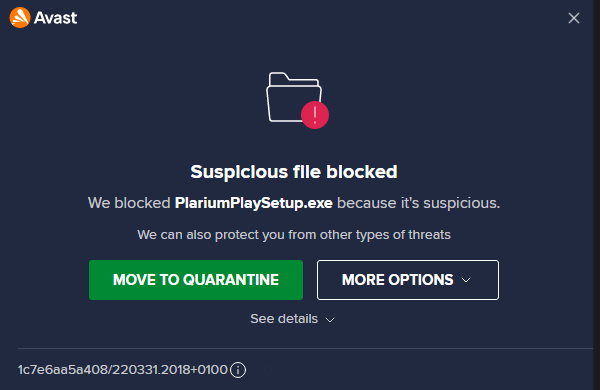
Task: Click the Avast wordmark text
Action: click(x=55, y=18)
